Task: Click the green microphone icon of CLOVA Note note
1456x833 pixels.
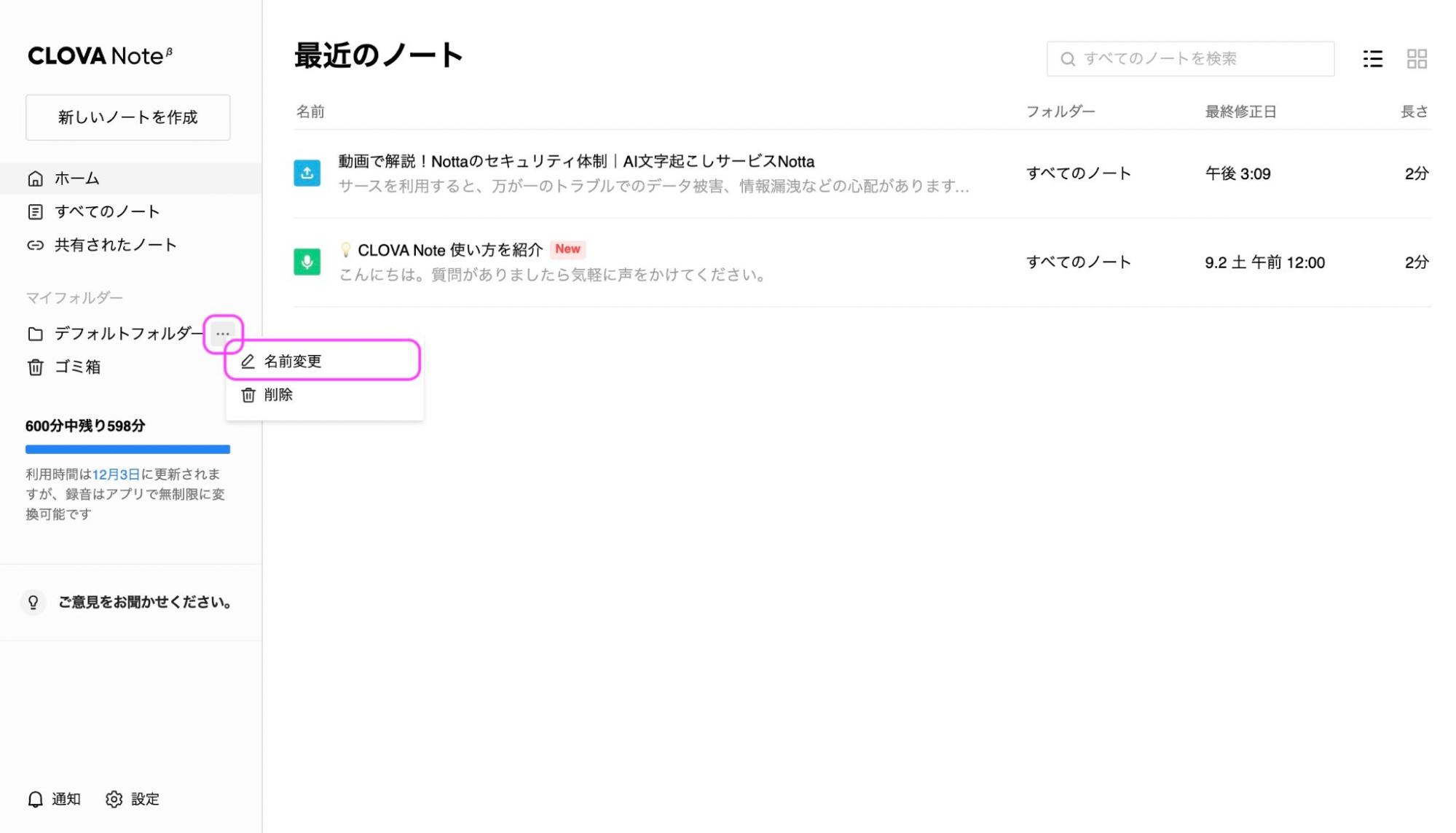Action: 307,262
